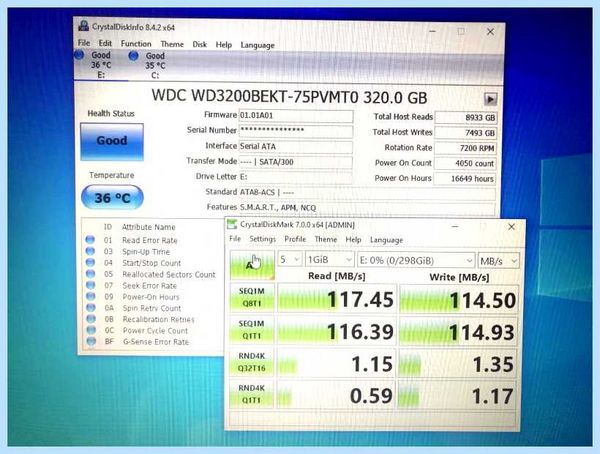Click the All benchmark start button
Image resolution: width=600 pixels, height=454 pixels.
[x=252, y=265]
